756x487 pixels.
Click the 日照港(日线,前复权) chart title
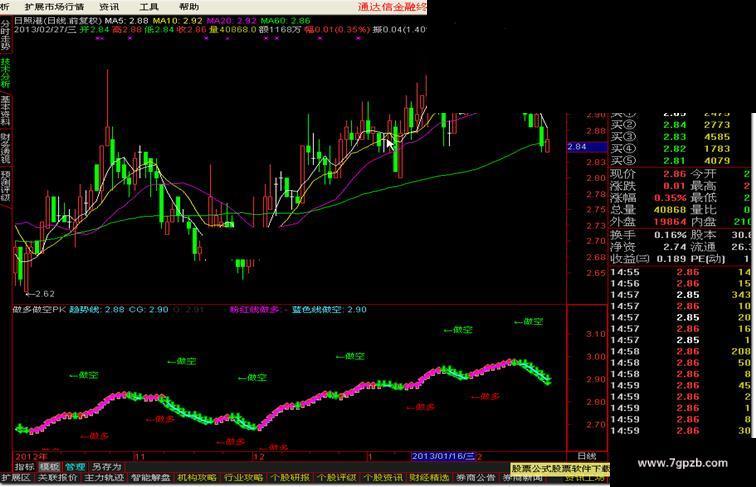pyautogui.click(x=58, y=21)
